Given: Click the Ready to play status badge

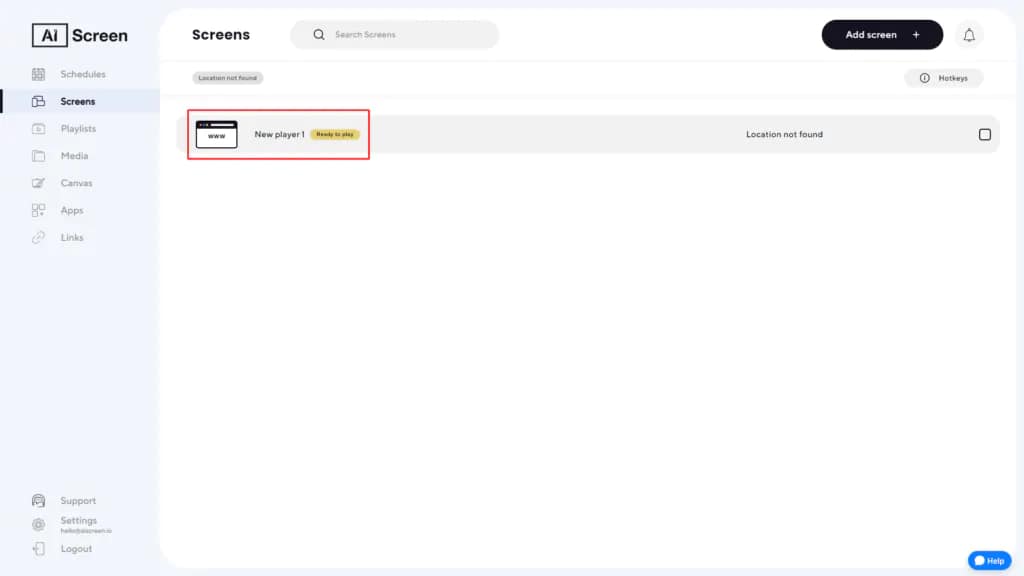Looking at the screenshot, I should (x=334, y=134).
